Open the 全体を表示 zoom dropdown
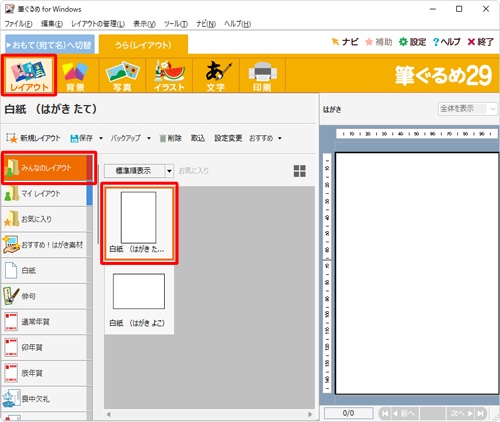The image size is (500, 422). click(467, 109)
